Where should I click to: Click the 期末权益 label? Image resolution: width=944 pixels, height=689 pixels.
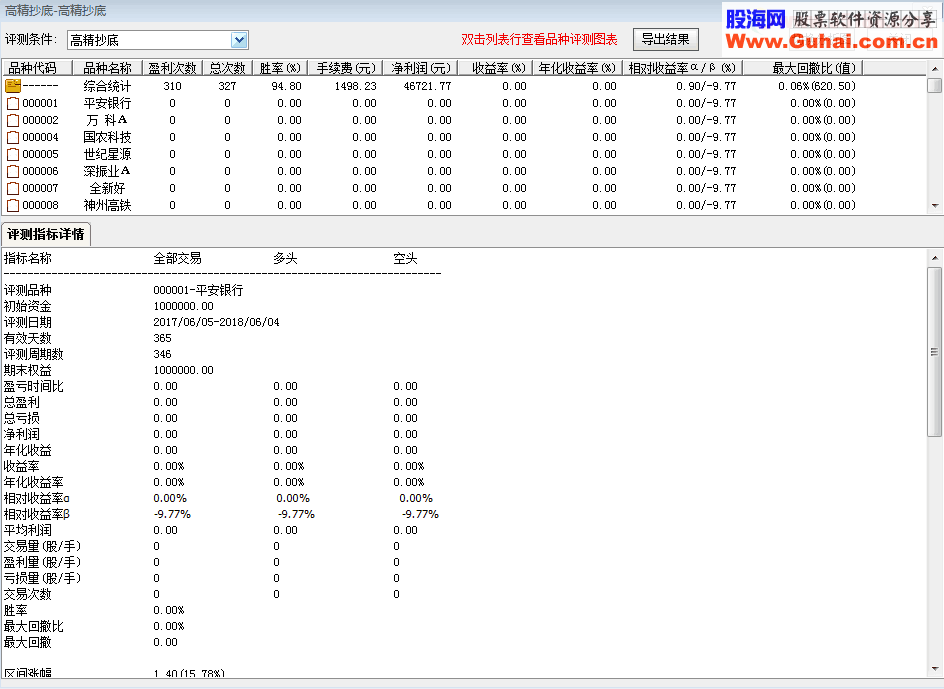28,370
